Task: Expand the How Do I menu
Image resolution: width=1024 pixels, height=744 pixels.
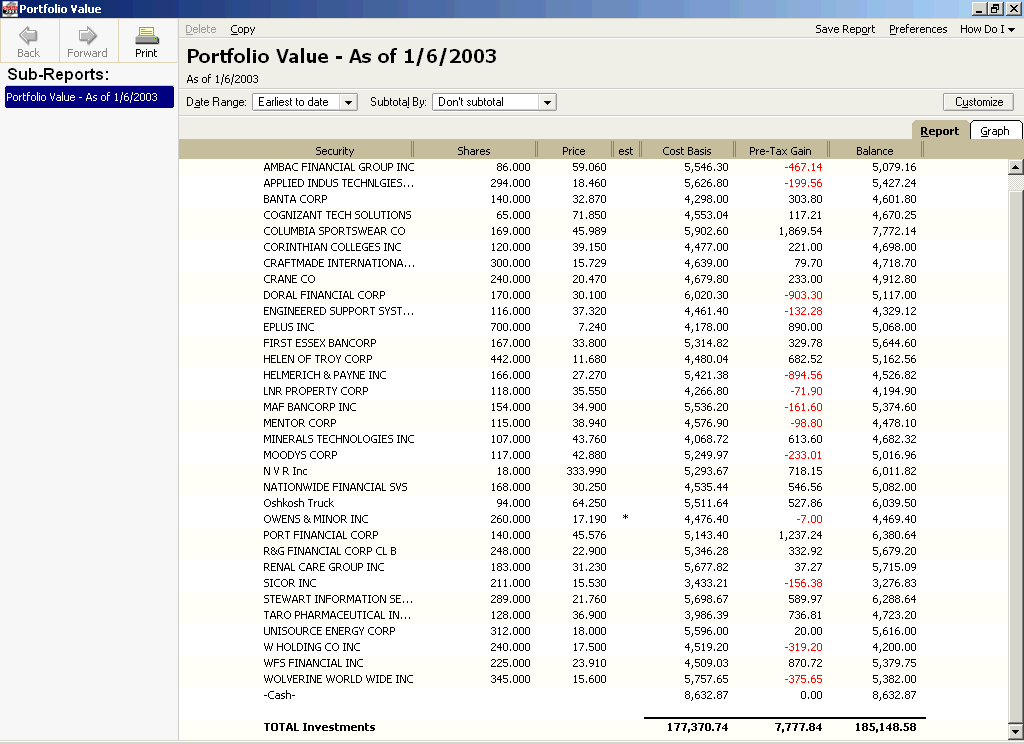Action: pyautogui.click(x=987, y=29)
